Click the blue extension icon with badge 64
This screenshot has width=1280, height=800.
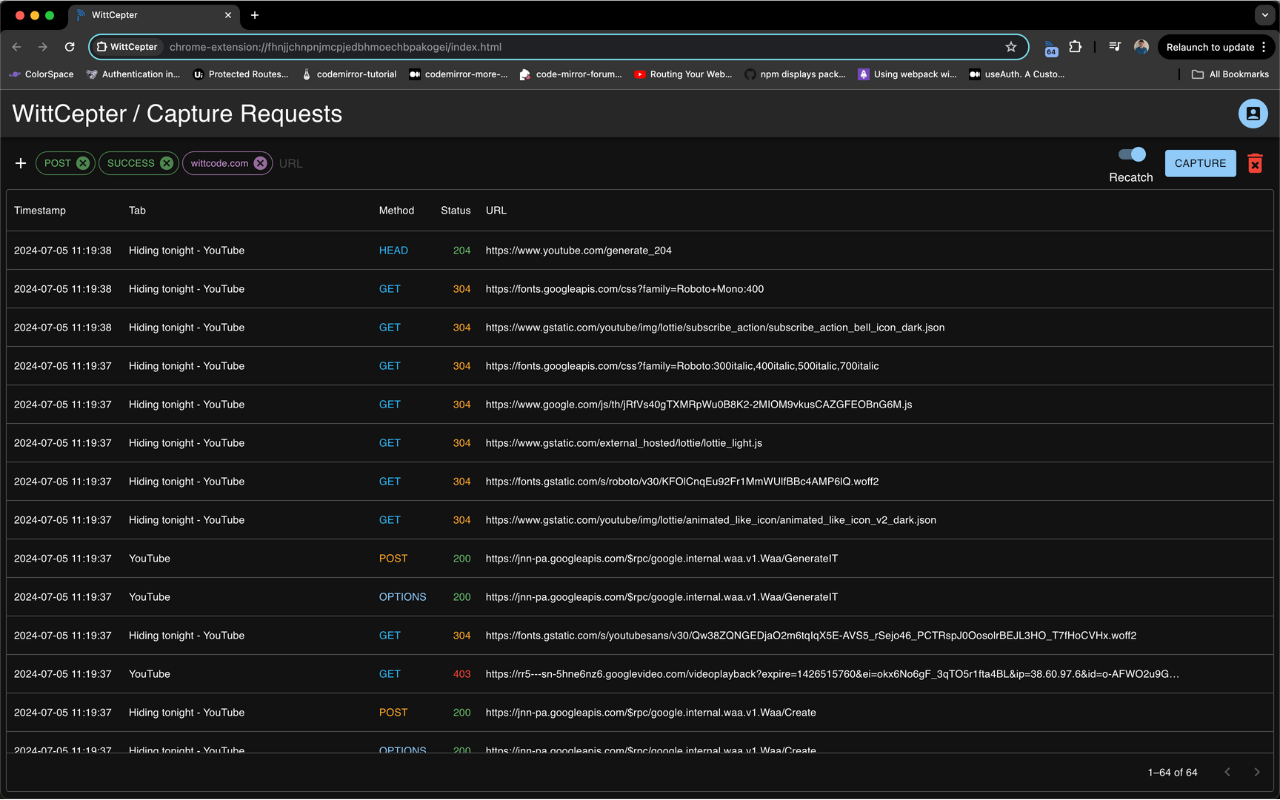pos(1051,48)
